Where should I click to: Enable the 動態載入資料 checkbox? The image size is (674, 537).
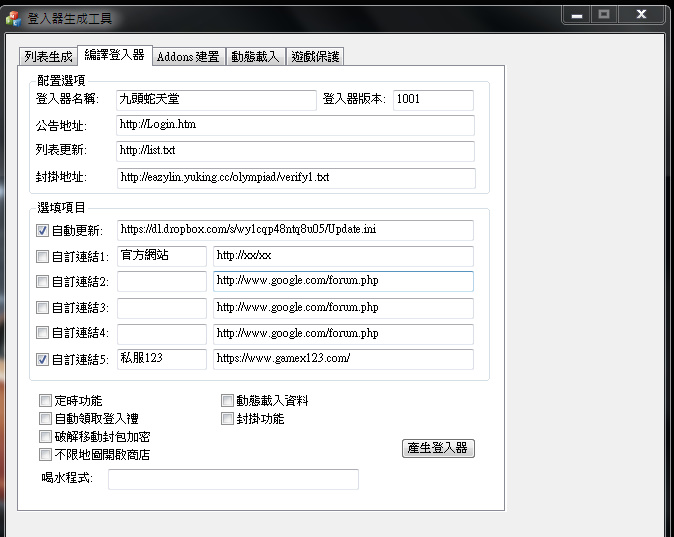(227, 401)
